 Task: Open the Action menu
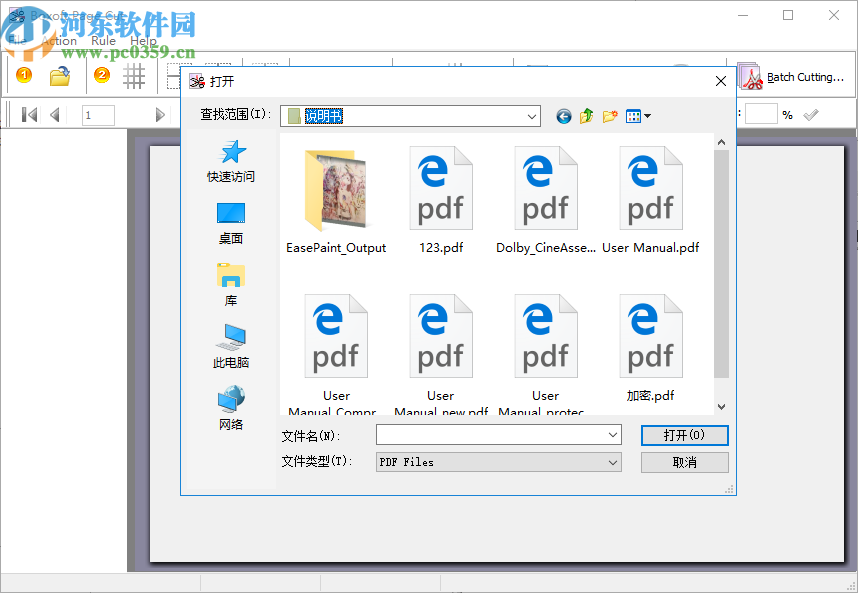click(x=59, y=42)
